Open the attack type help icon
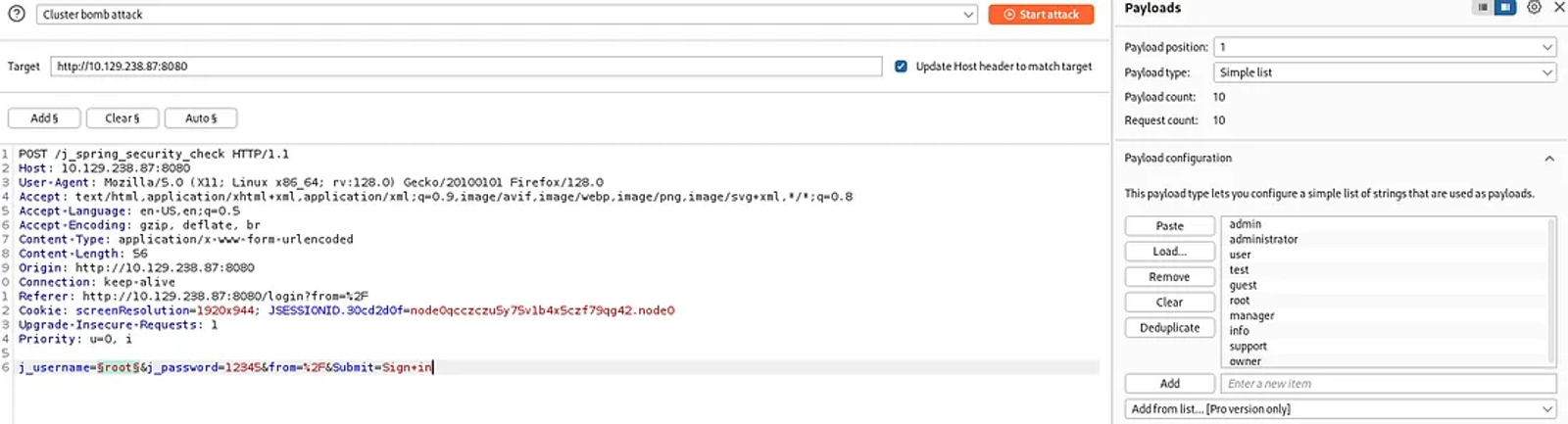1568x424 pixels. (x=16, y=14)
